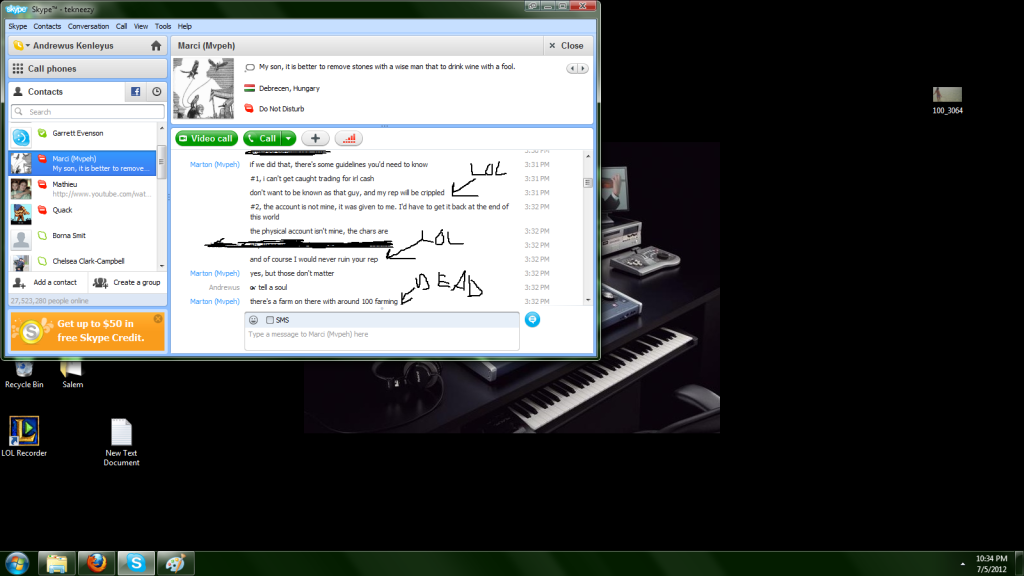Show previous mood message arrow
This screenshot has width=1024, height=576.
572,68
